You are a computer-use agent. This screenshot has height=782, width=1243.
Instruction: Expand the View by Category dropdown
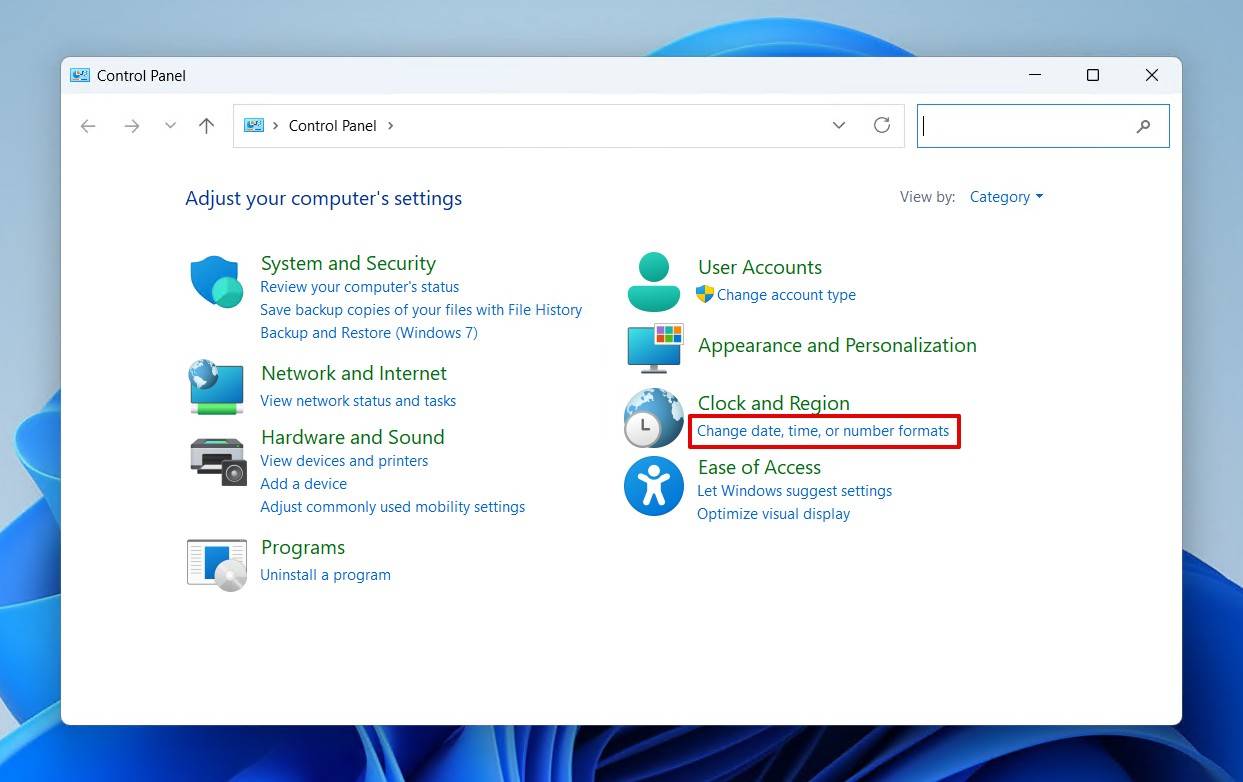pyautogui.click(x=1006, y=197)
